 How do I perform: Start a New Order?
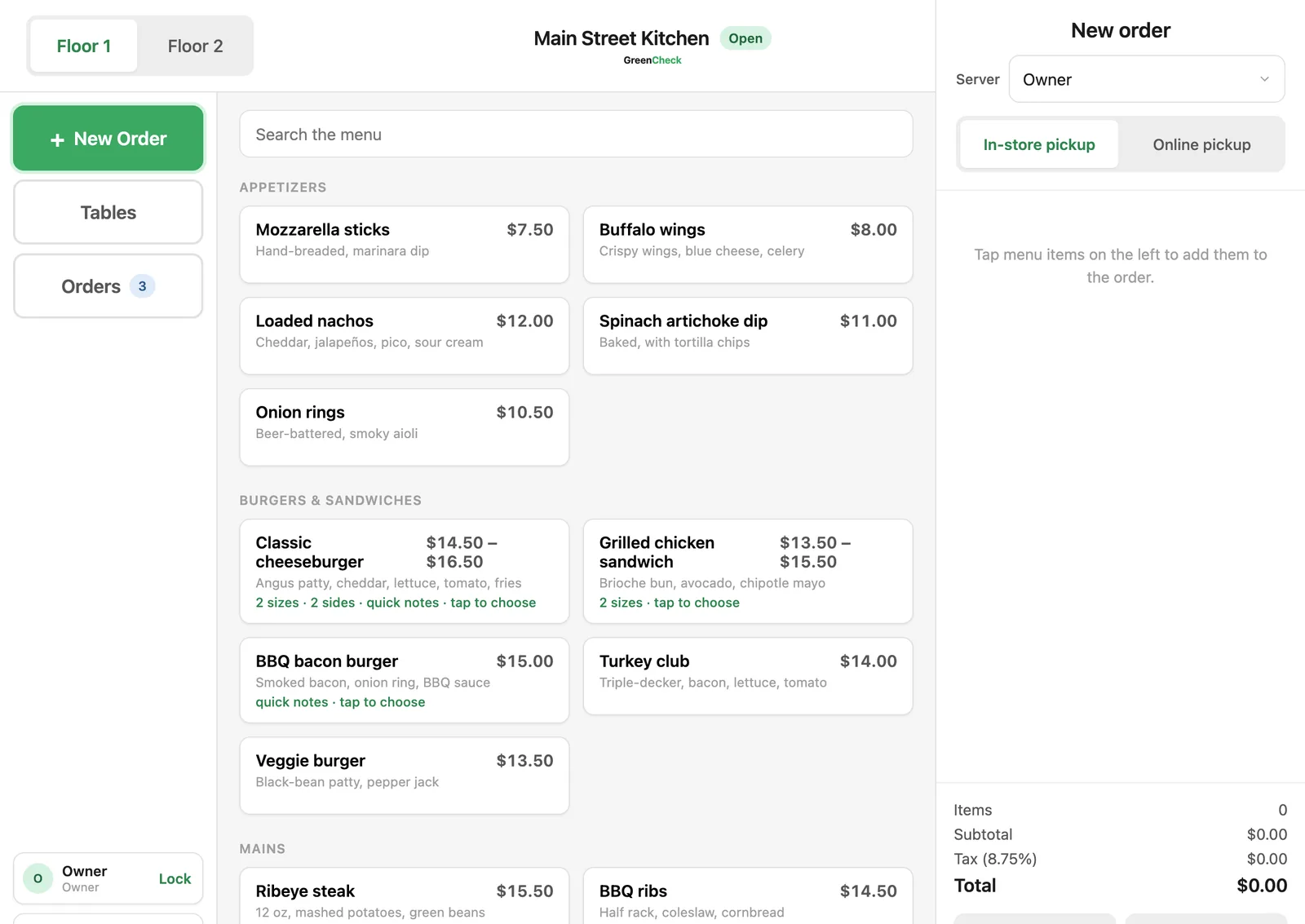tap(108, 139)
